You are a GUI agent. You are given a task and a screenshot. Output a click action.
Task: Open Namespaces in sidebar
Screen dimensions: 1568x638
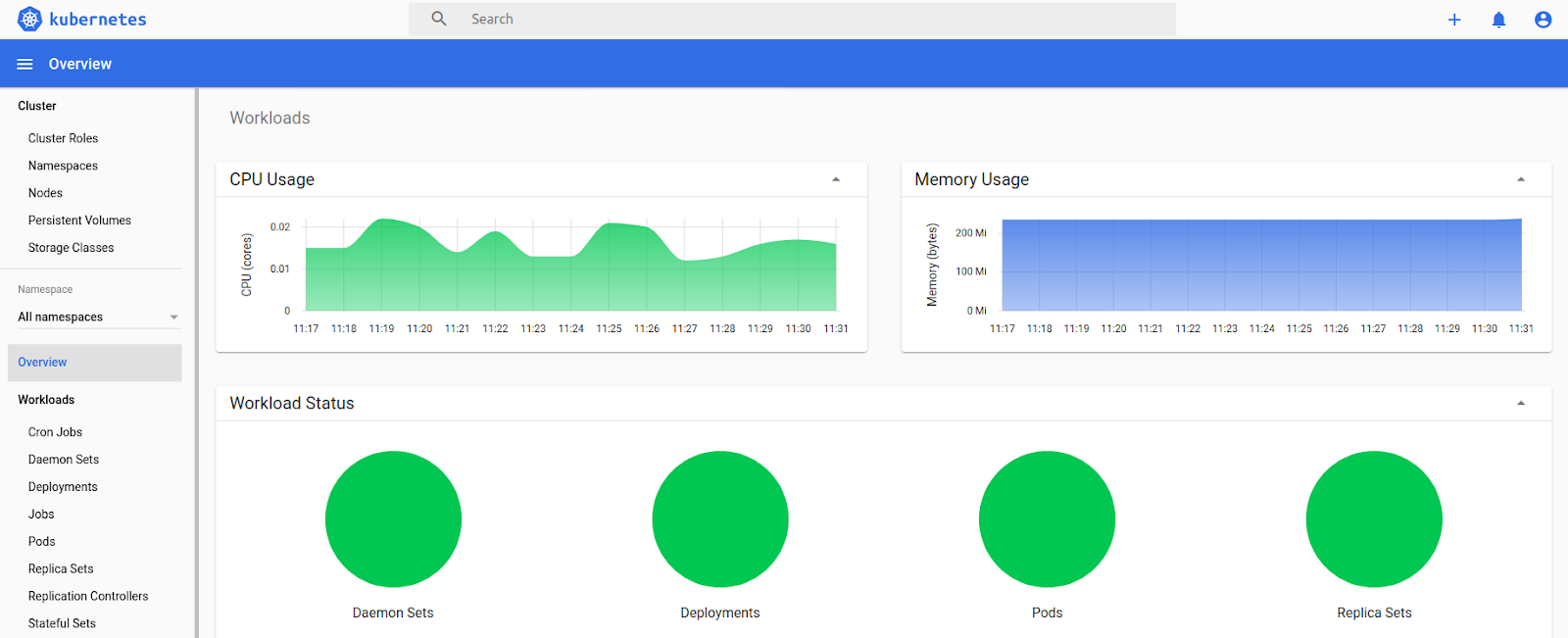click(63, 166)
